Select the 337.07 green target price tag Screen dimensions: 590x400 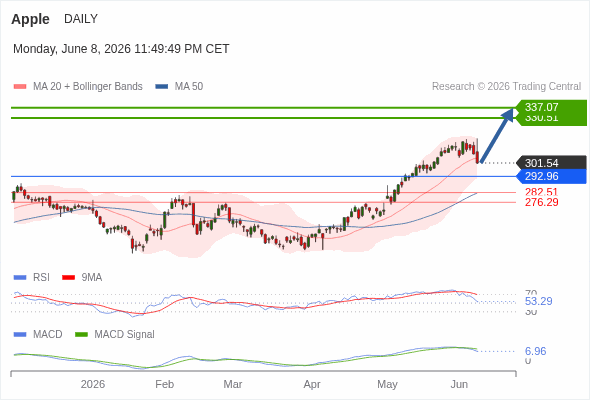[551, 107]
